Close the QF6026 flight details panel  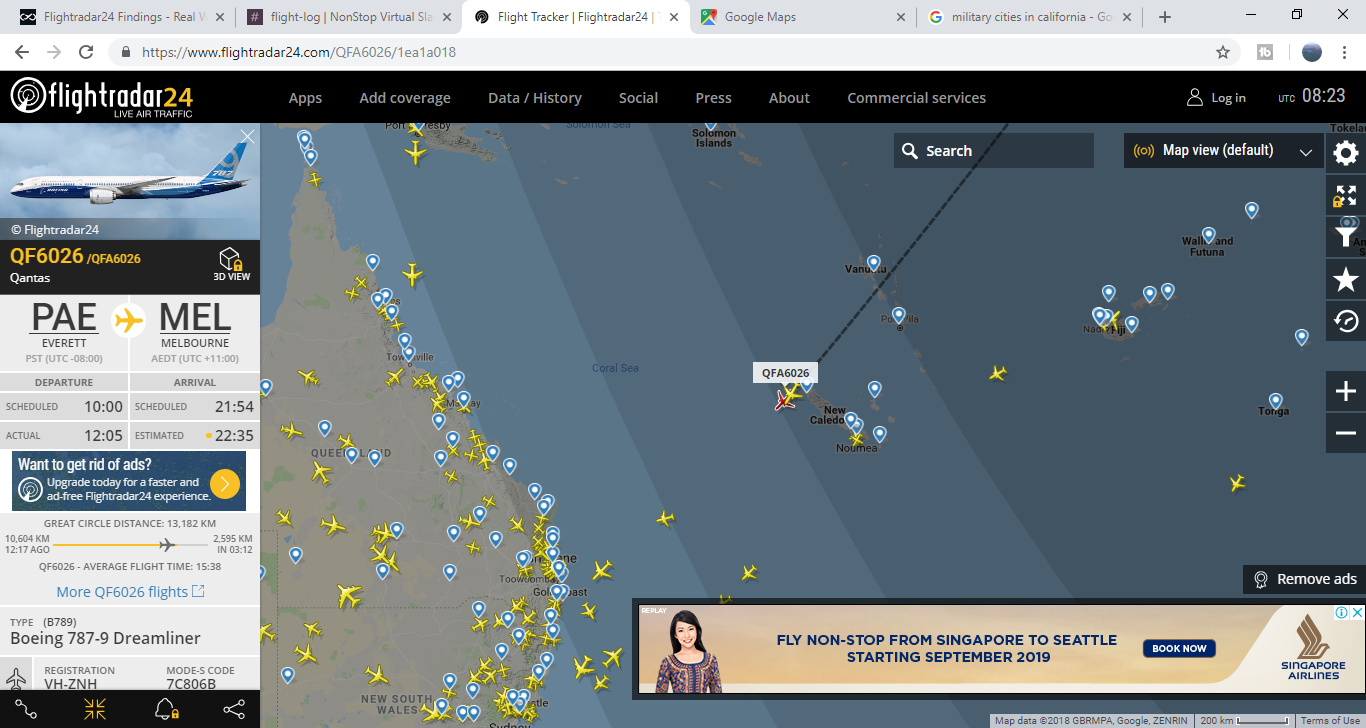(248, 136)
